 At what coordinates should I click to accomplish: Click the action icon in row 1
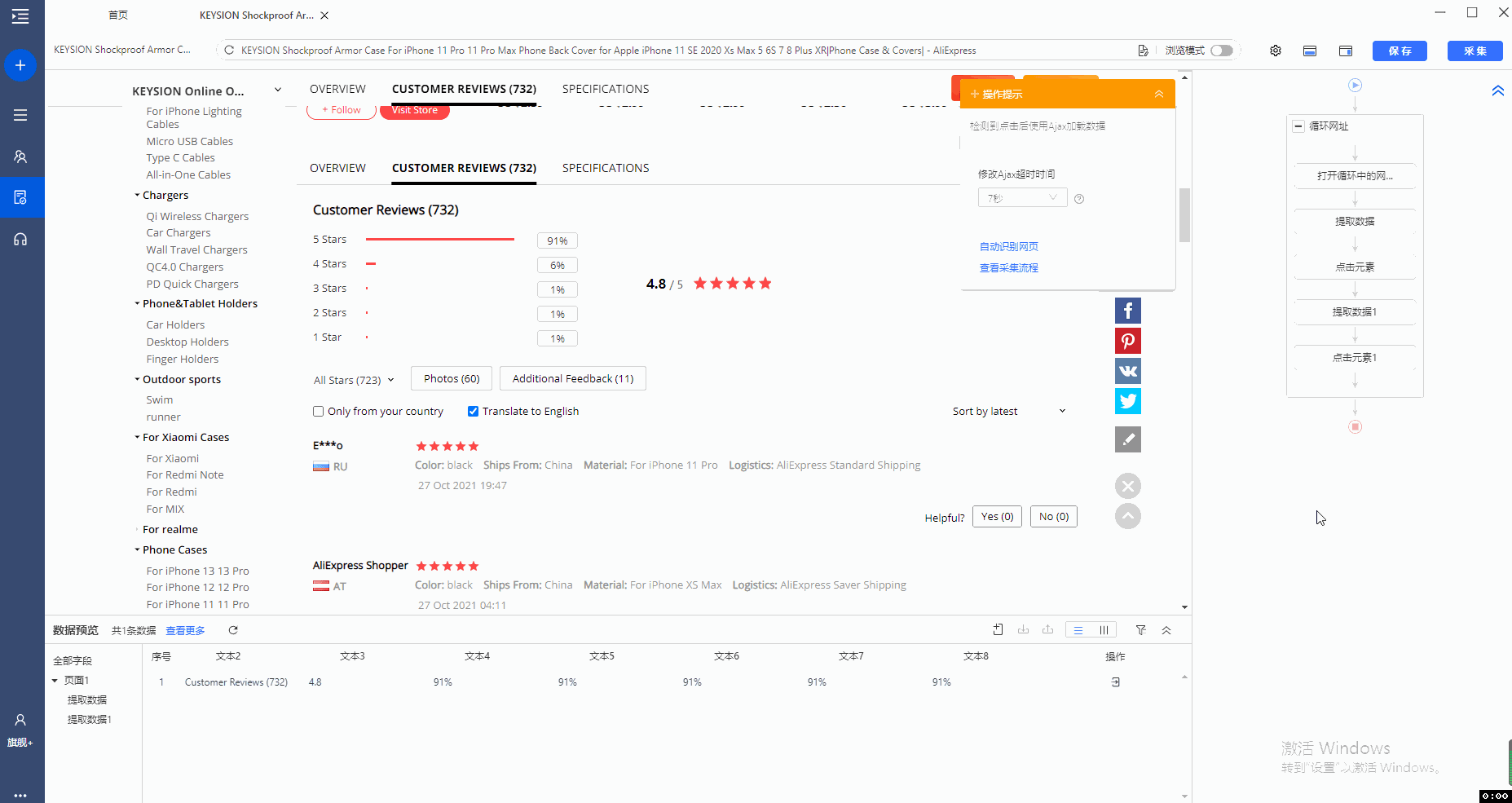(1116, 682)
